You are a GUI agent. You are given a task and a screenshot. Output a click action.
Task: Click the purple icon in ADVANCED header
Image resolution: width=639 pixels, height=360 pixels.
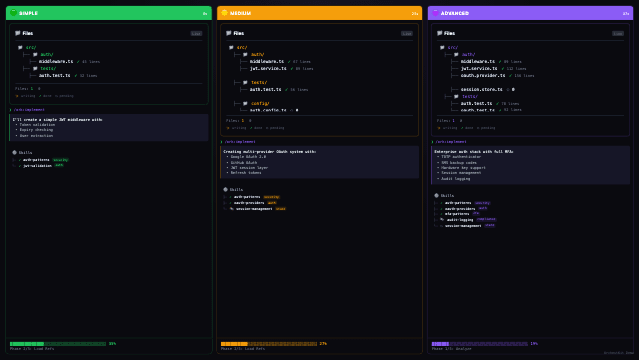pyautogui.click(x=435, y=13)
